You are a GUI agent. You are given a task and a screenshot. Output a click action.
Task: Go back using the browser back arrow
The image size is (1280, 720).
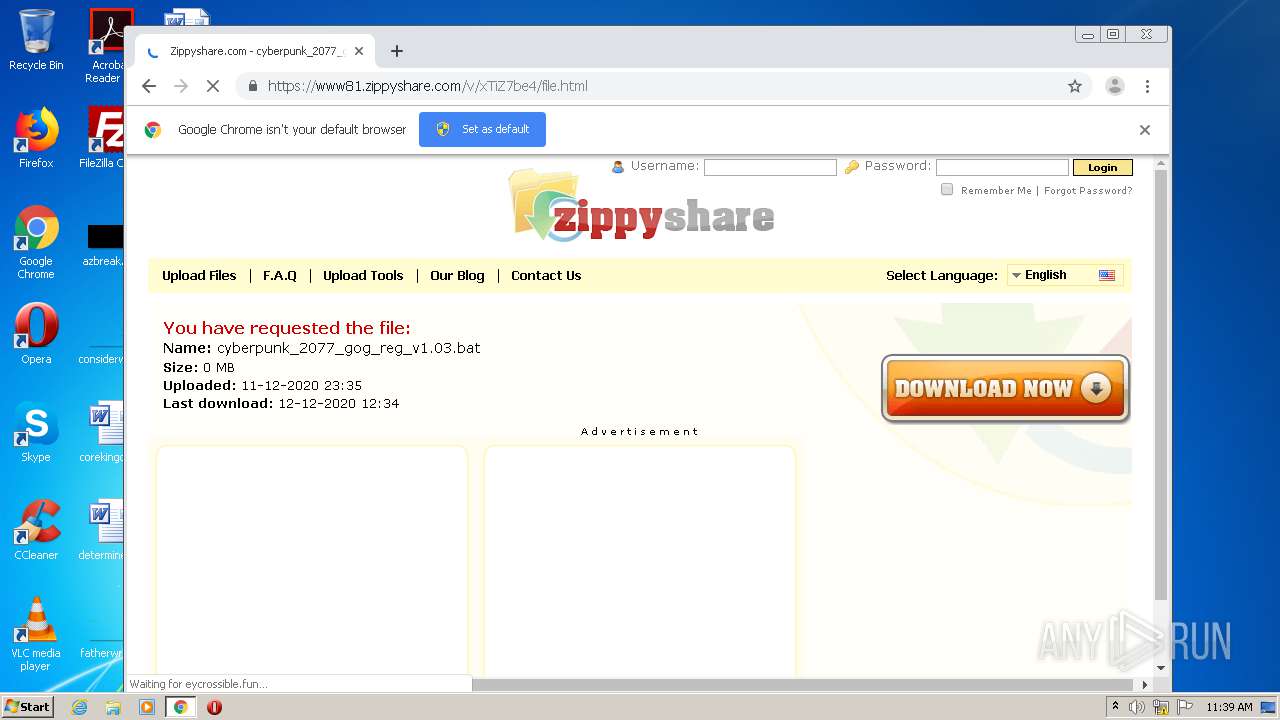tap(149, 86)
